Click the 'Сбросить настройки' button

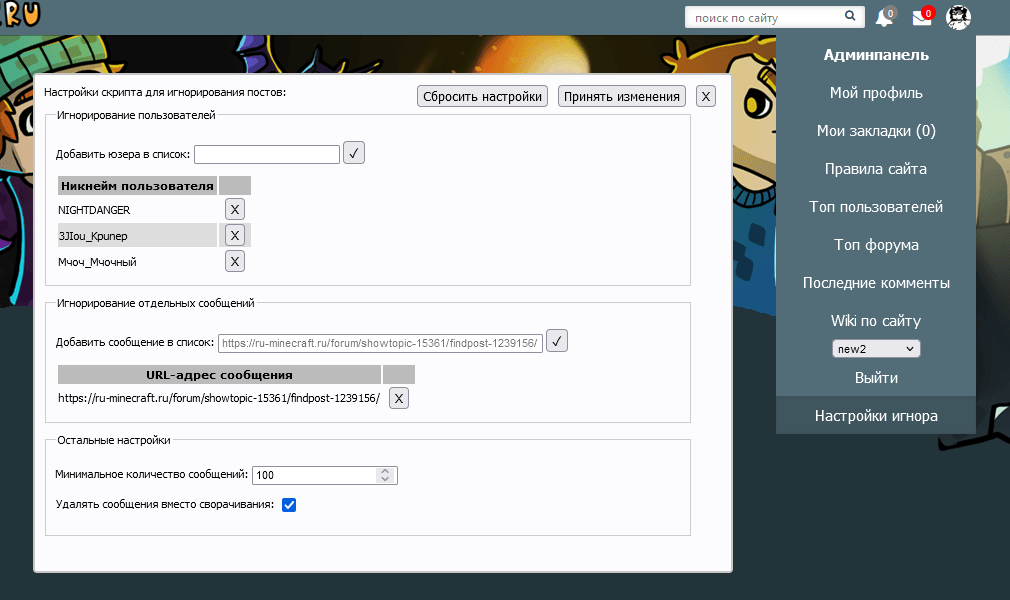pos(482,96)
